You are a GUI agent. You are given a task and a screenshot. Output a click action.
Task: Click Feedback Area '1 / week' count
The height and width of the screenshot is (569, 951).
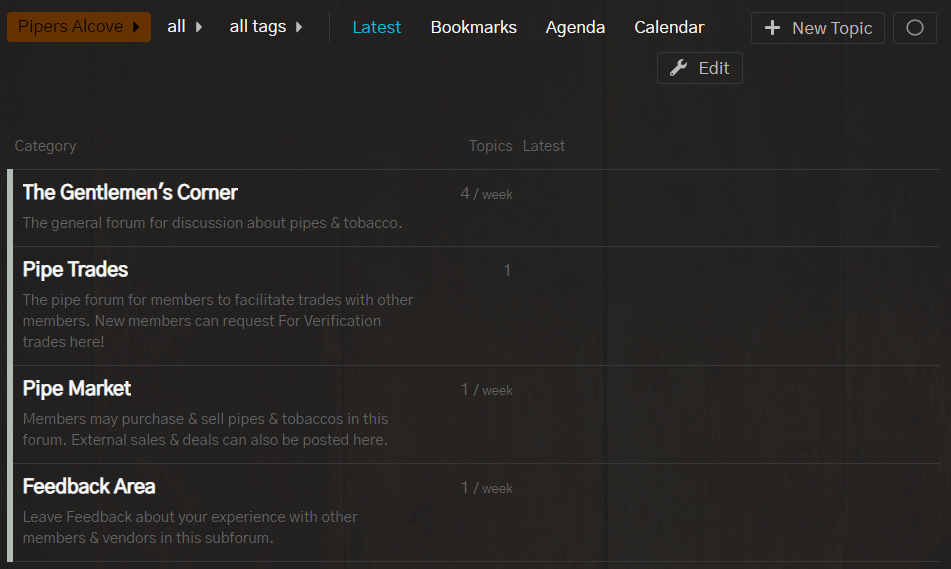tap(486, 488)
